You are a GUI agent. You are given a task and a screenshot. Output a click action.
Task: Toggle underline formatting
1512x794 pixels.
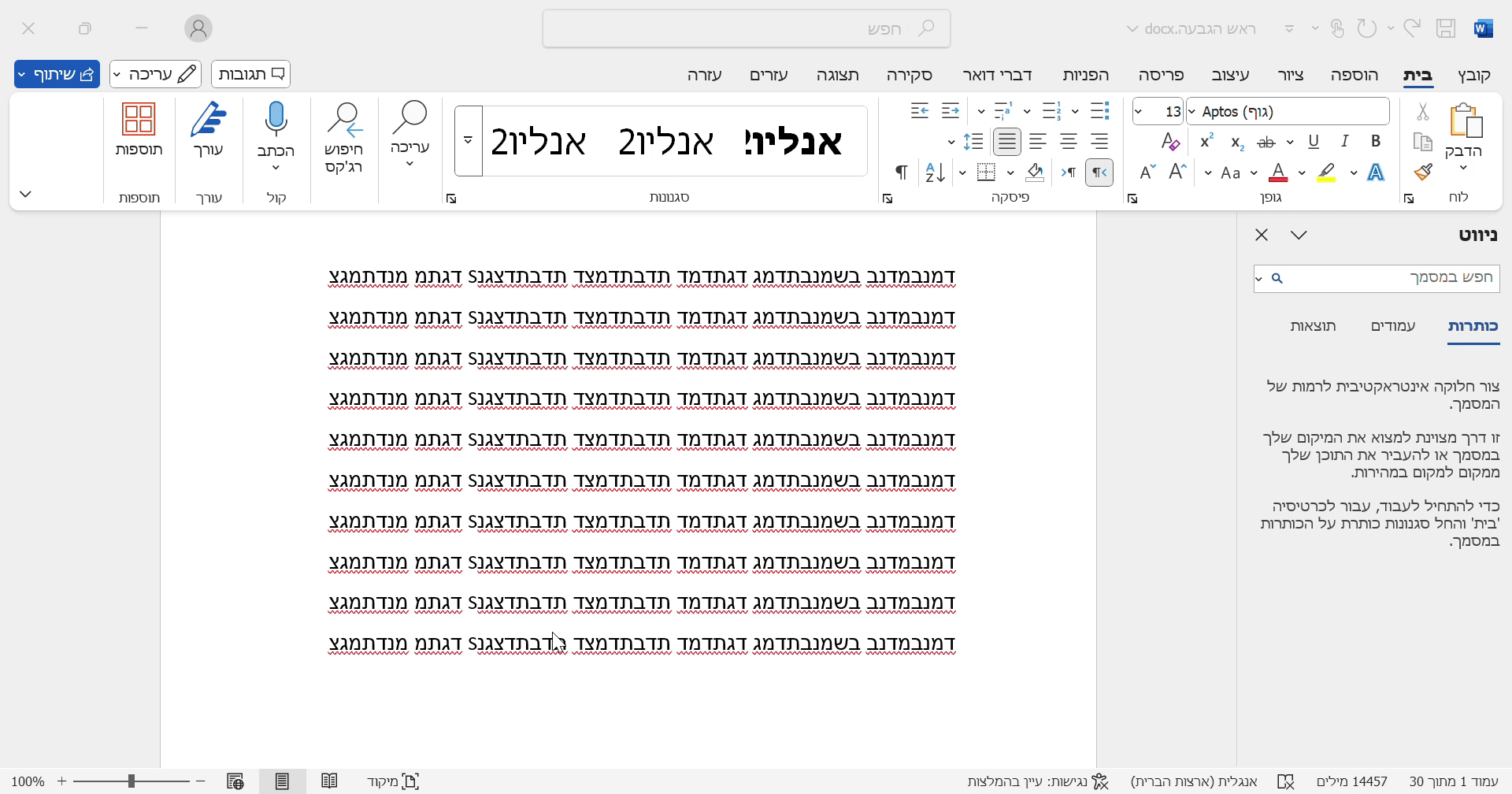click(x=1314, y=141)
